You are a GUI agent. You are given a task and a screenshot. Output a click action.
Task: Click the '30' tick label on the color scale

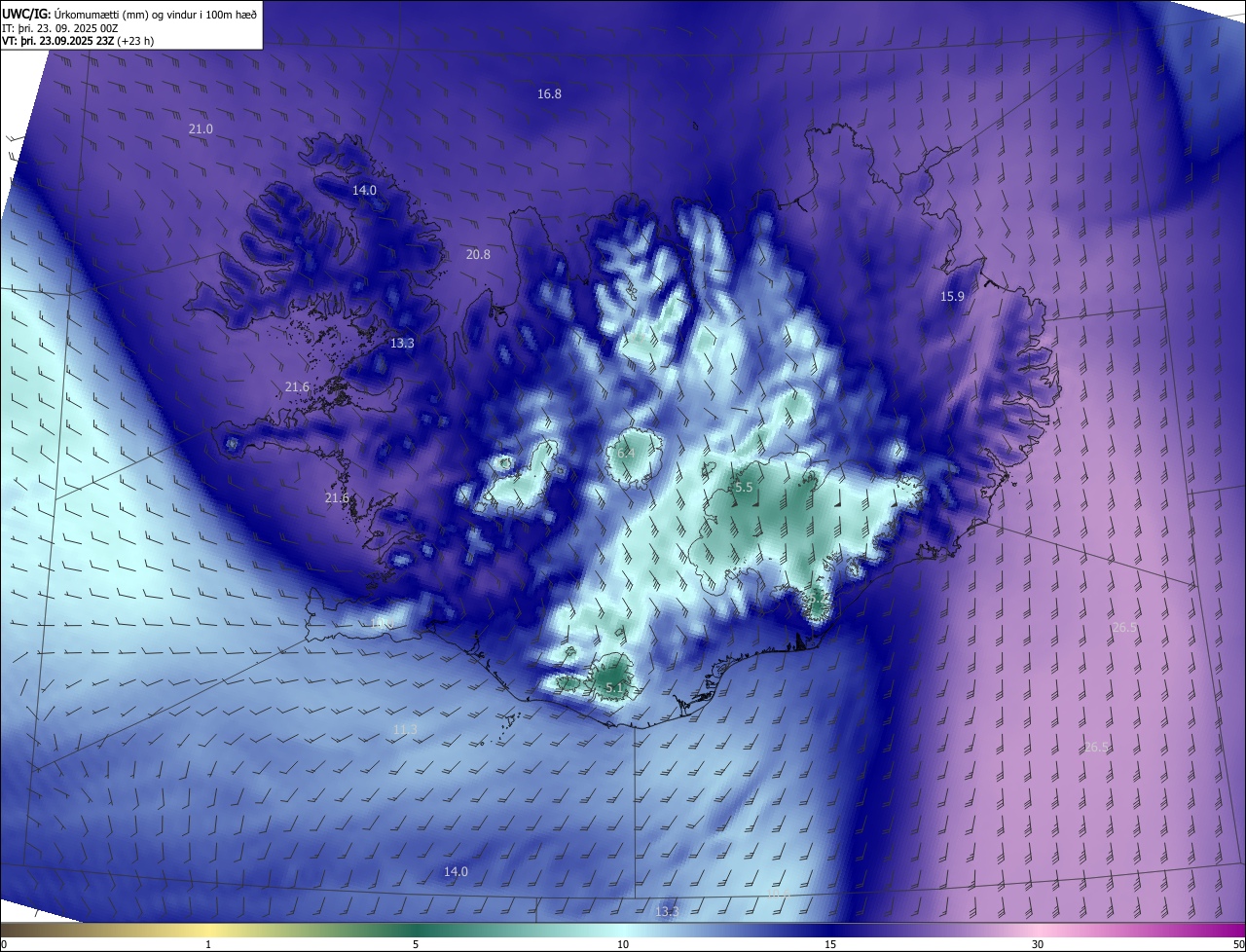1038,944
